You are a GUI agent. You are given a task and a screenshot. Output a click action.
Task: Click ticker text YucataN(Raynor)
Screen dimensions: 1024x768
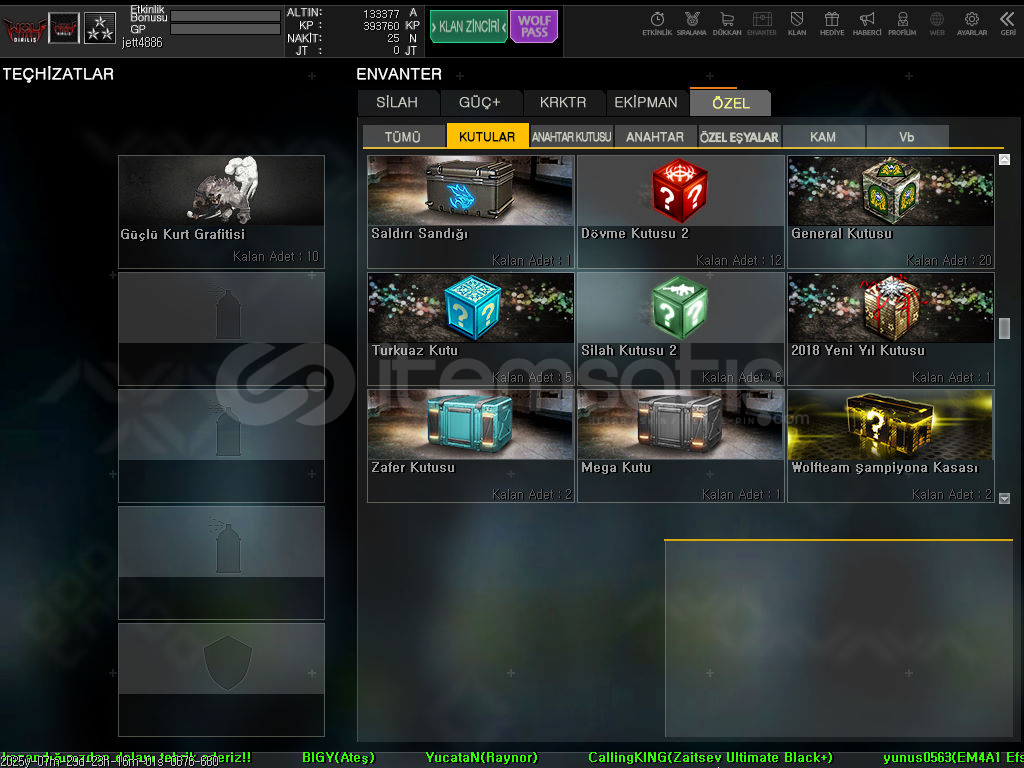click(x=481, y=758)
